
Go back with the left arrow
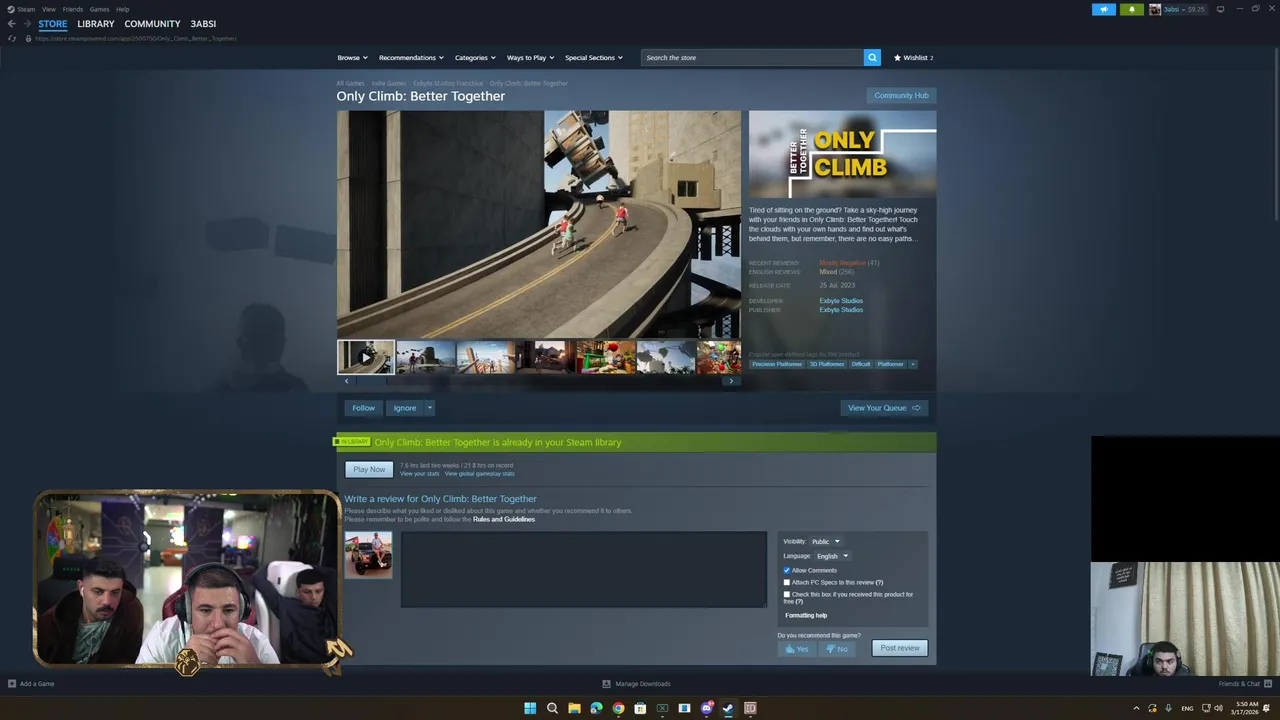tap(12, 24)
